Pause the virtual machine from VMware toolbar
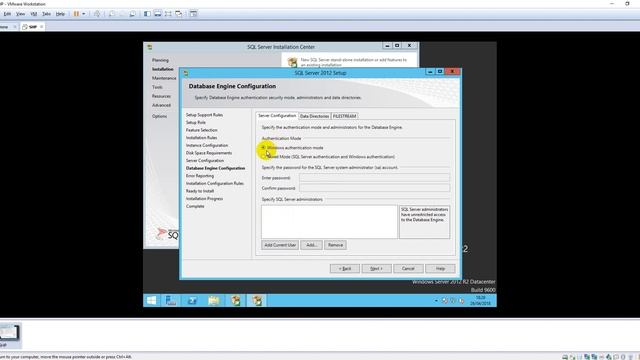Viewport: 640px width, 360px height. [76, 14]
